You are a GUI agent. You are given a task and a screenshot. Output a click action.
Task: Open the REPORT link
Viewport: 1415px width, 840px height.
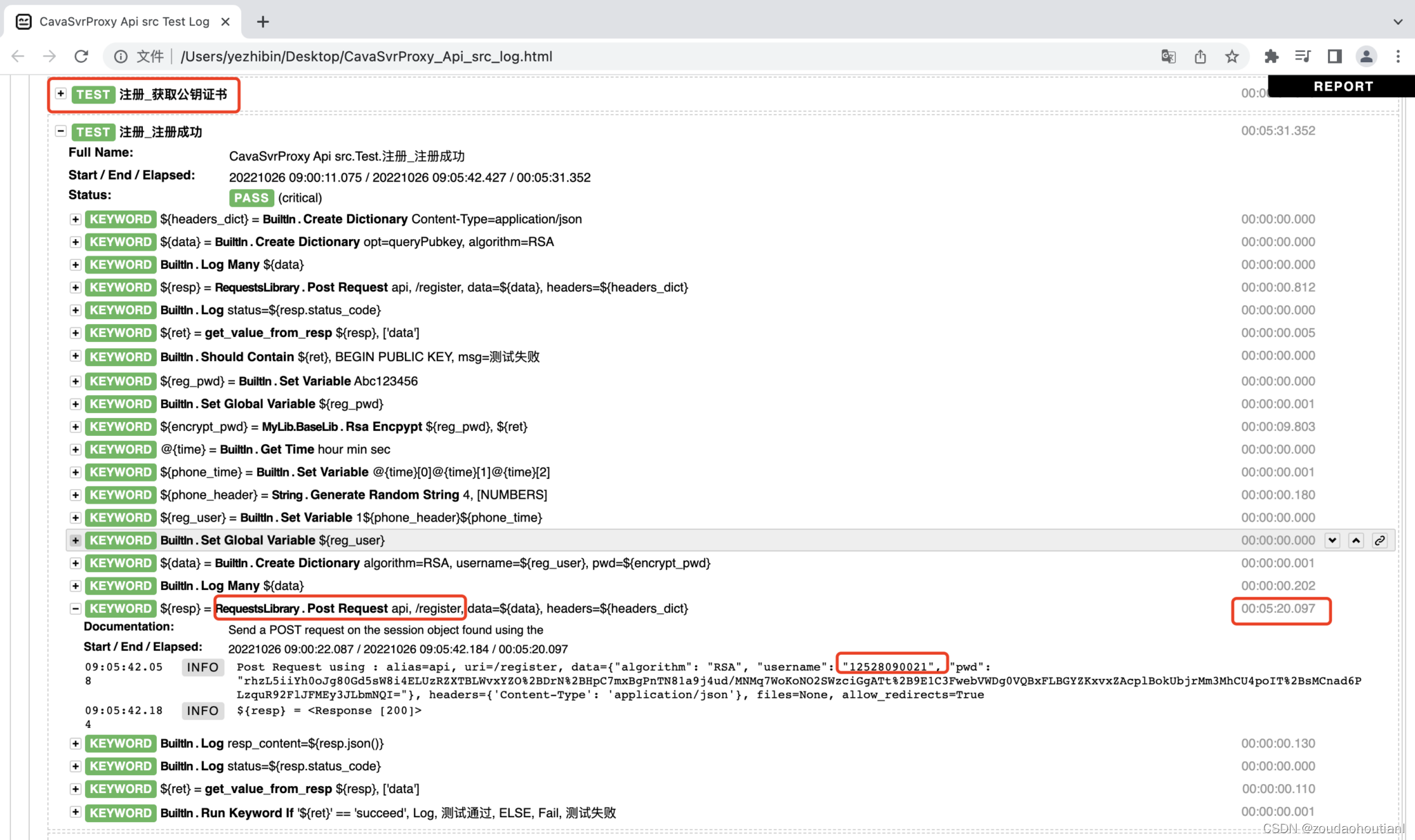click(1342, 86)
